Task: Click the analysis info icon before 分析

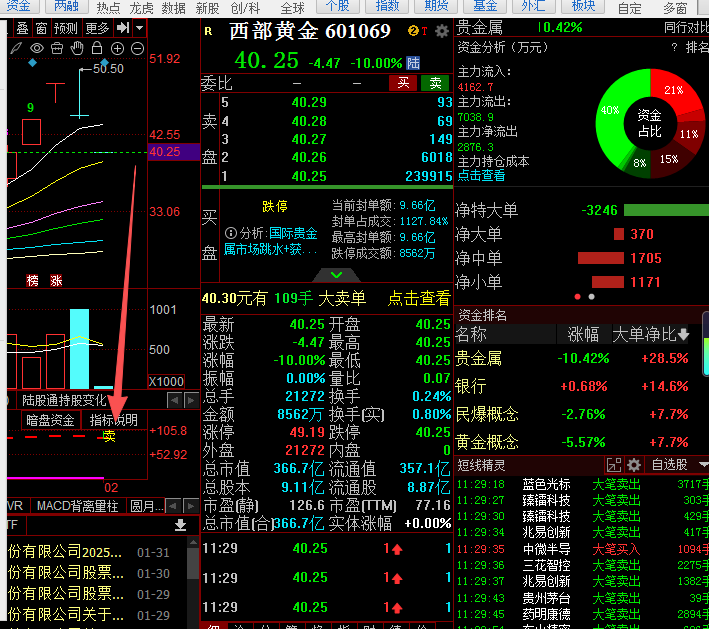Action: (x=231, y=233)
